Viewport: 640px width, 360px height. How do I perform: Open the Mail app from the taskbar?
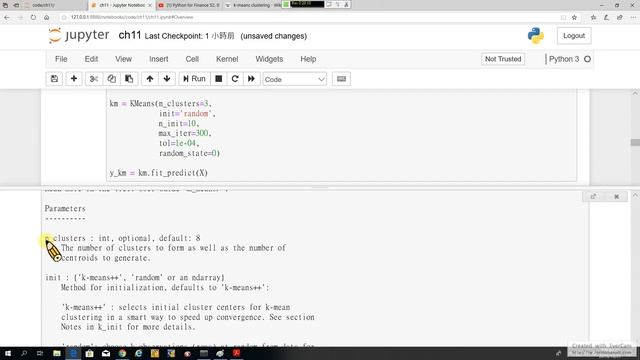[106, 353]
